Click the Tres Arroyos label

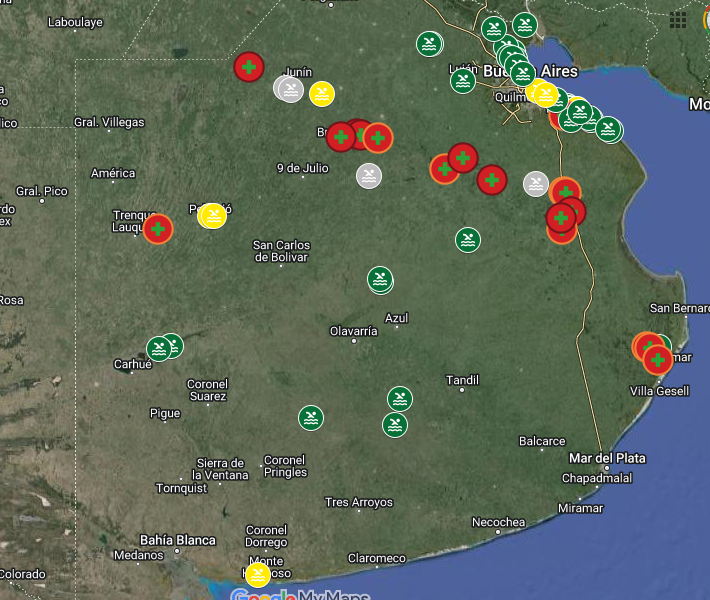[x=359, y=502]
